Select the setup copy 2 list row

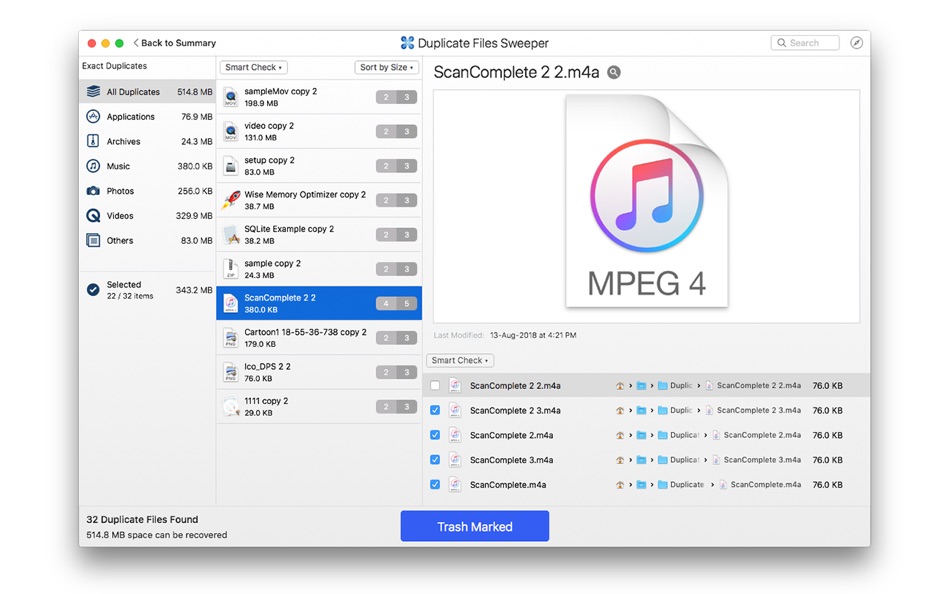[x=319, y=166]
